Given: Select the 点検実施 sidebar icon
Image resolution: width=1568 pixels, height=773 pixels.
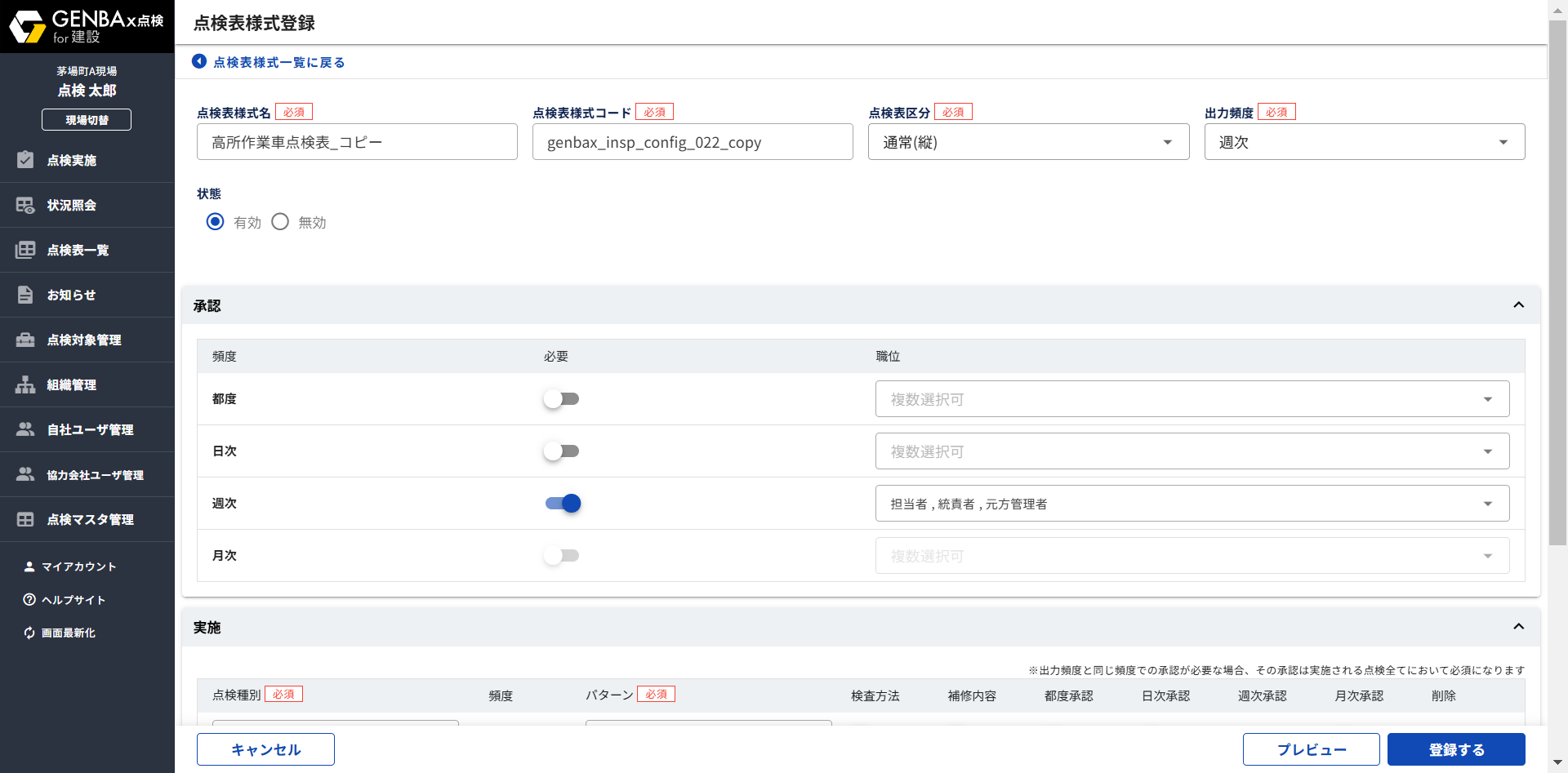Looking at the screenshot, I should pyautogui.click(x=24, y=160).
